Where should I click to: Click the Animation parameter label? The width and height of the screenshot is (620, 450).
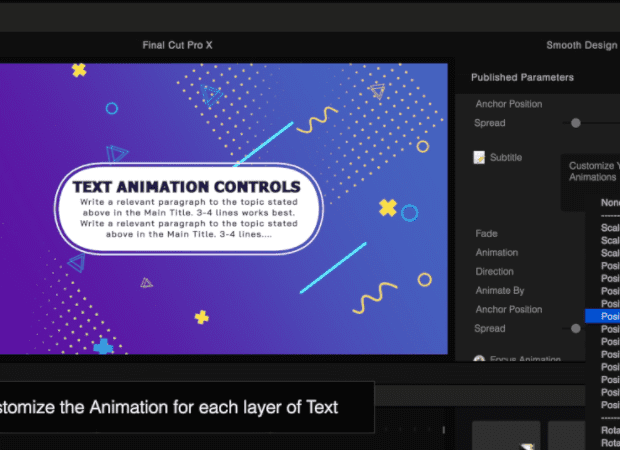point(497,253)
